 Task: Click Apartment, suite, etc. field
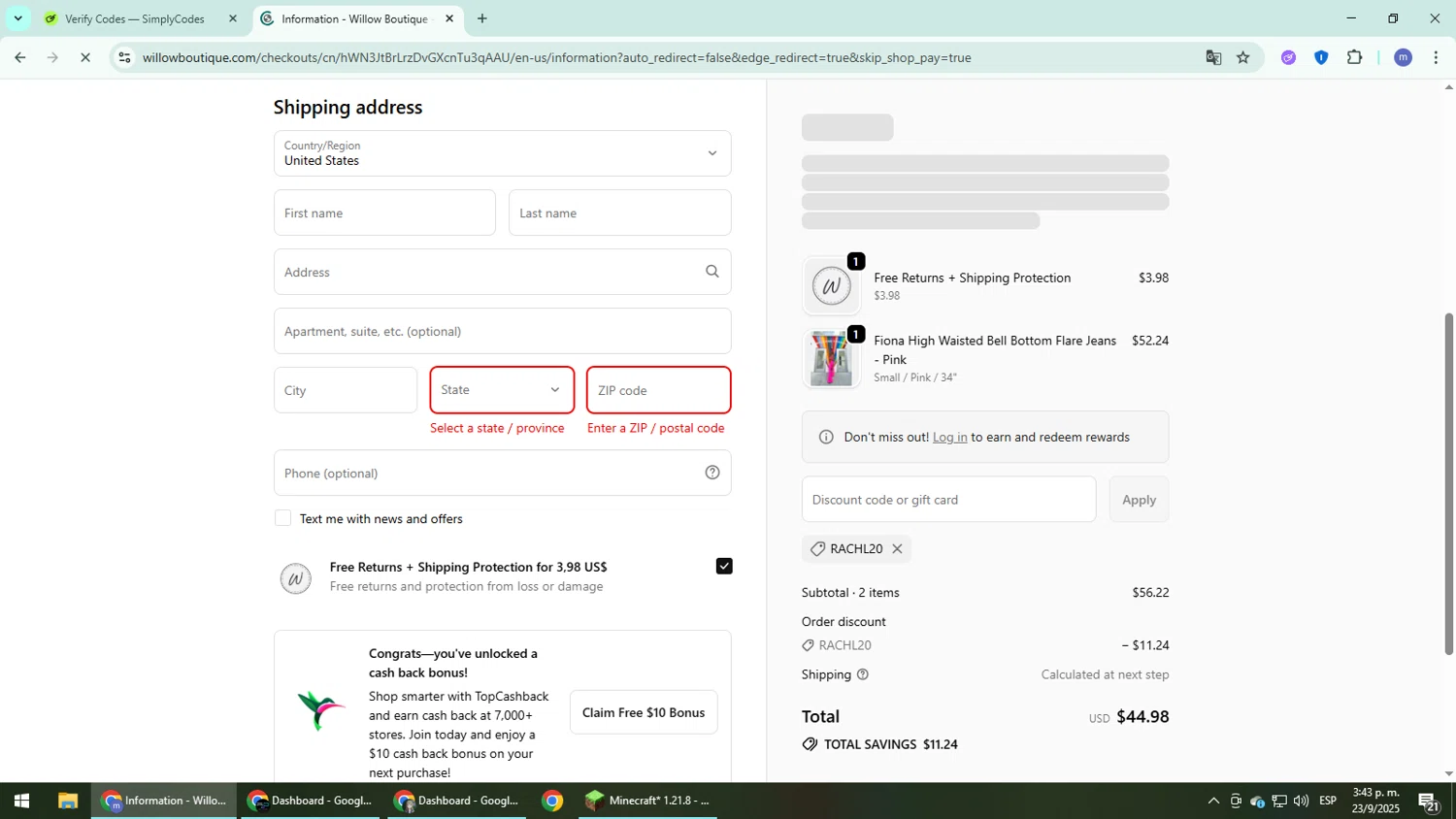(503, 331)
